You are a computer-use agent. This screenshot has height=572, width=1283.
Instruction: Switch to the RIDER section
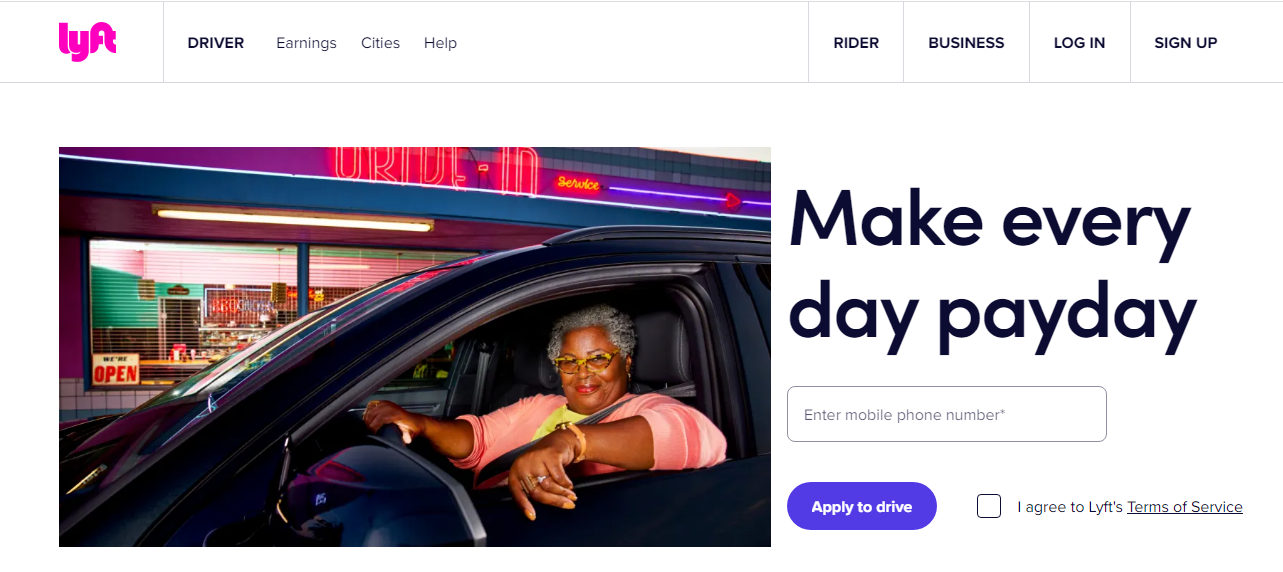pyautogui.click(x=856, y=43)
